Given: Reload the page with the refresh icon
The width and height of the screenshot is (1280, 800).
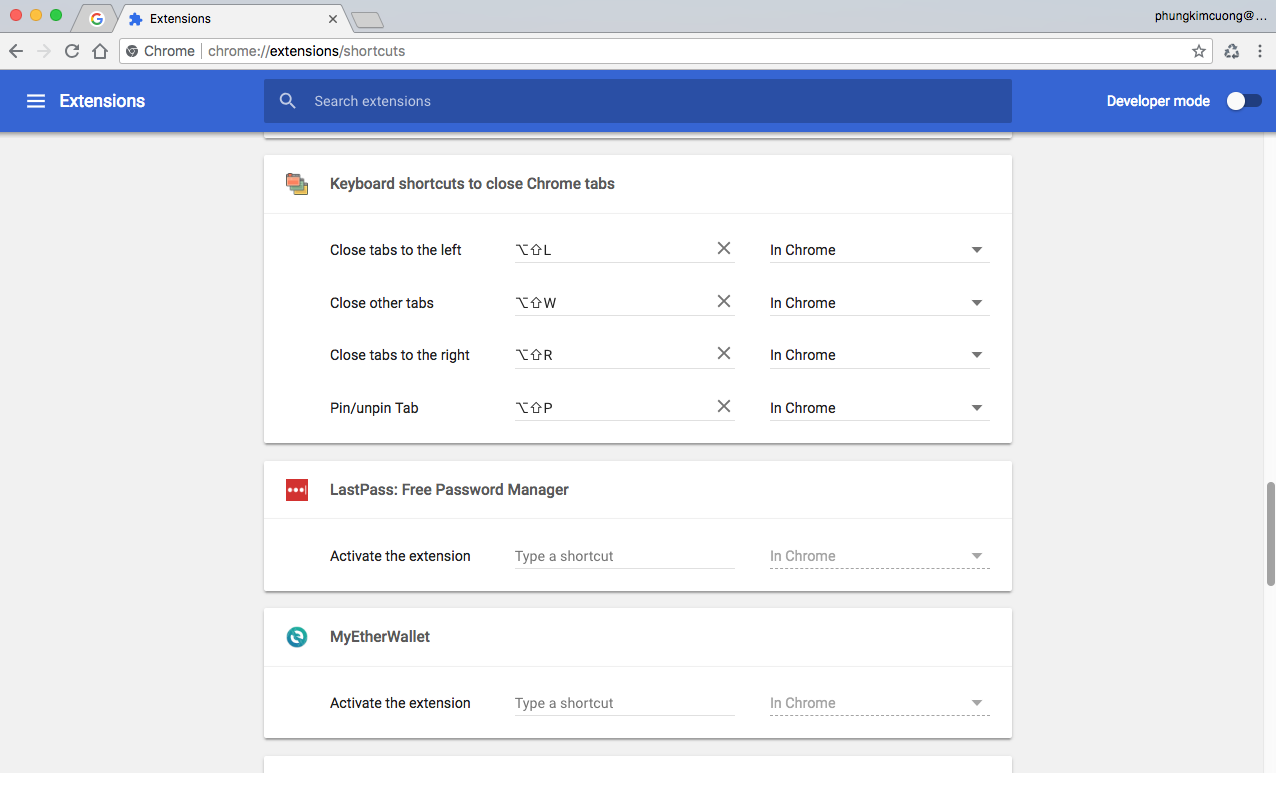Looking at the screenshot, I should coord(72,51).
